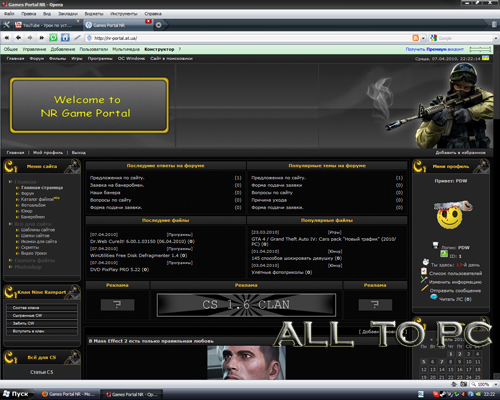Reload the page with the green refresh icon

click(x=53, y=38)
